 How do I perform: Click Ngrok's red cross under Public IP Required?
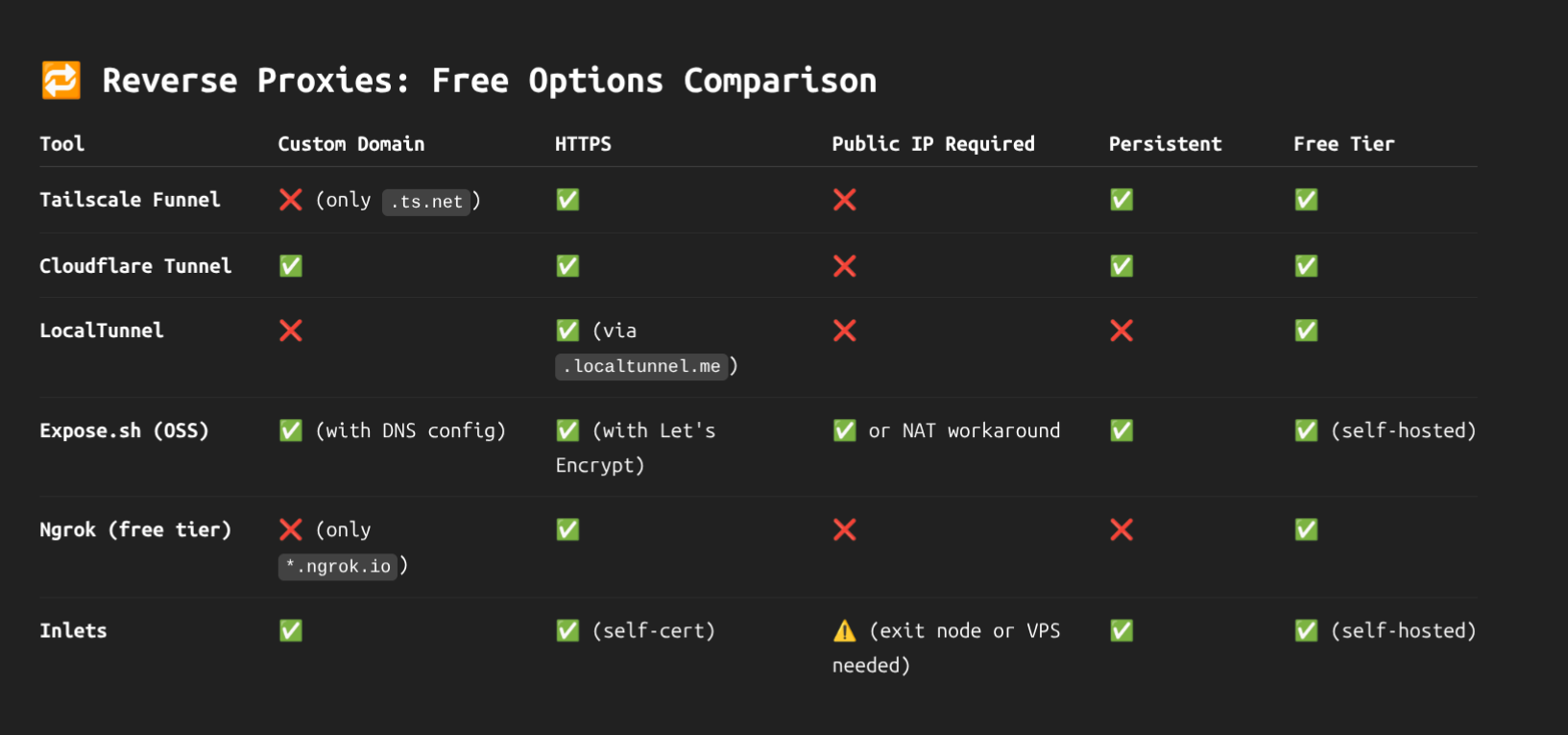click(x=844, y=529)
